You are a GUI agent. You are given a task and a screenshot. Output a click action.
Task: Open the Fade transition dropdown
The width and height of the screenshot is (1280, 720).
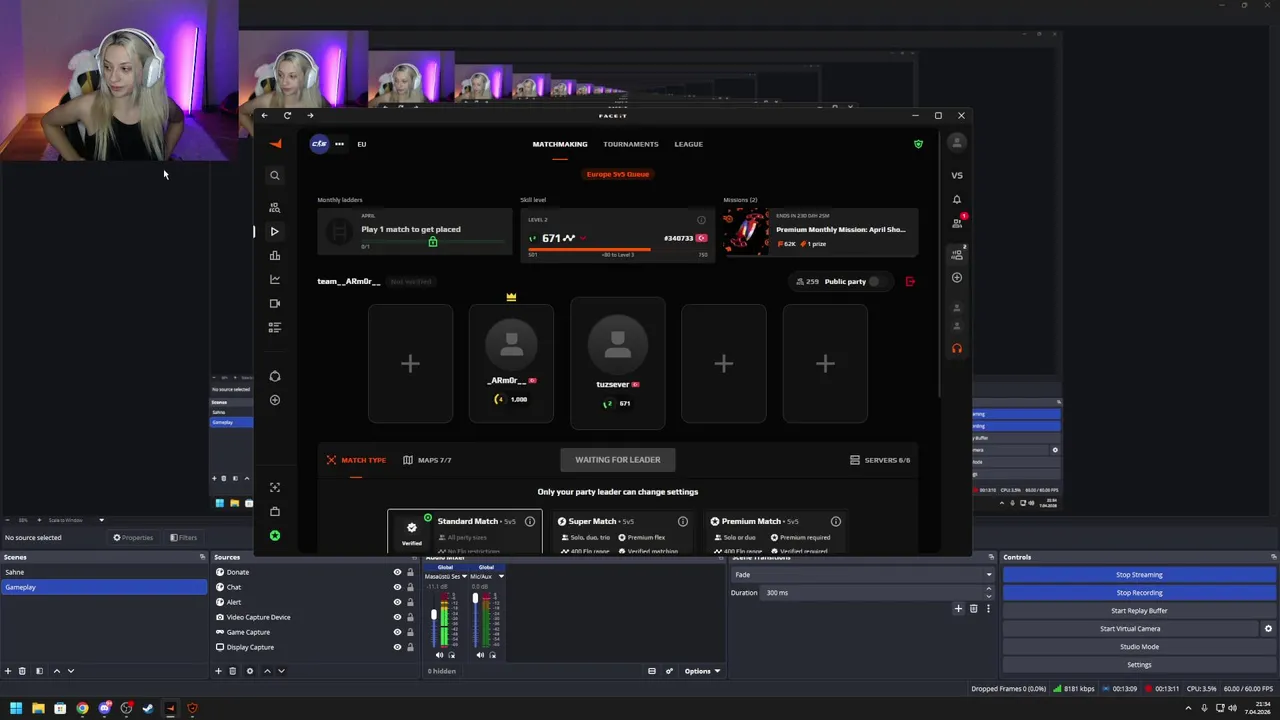[x=863, y=575]
